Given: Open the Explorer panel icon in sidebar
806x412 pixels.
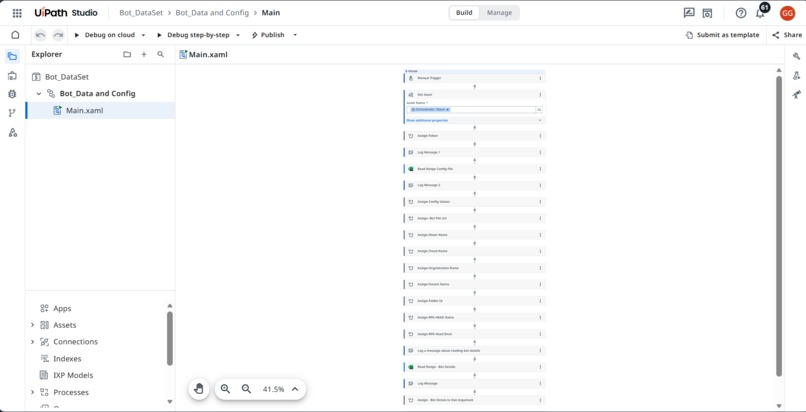Looking at the screenshot, I should (x=13, y=56).
